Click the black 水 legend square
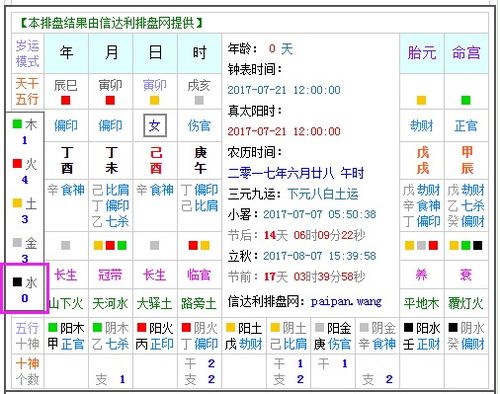Screen dimensions: 500x394 tap(17, 282)
